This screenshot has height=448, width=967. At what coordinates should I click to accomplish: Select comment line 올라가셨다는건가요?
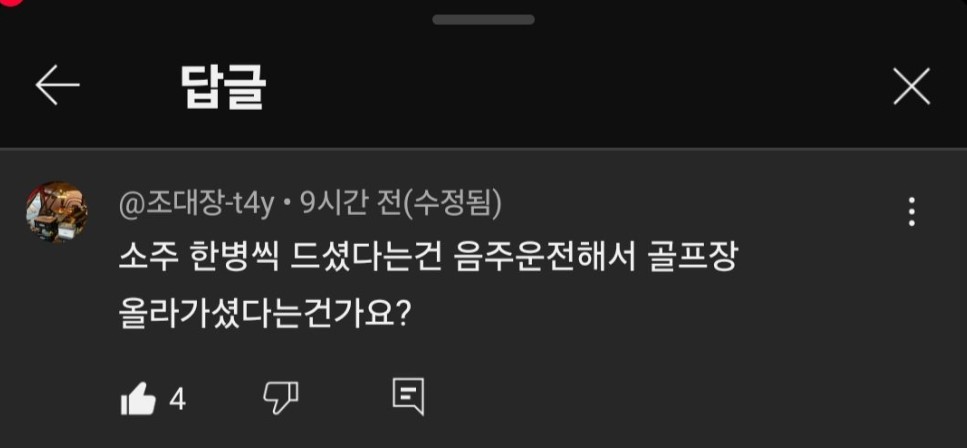click(265, 315)
